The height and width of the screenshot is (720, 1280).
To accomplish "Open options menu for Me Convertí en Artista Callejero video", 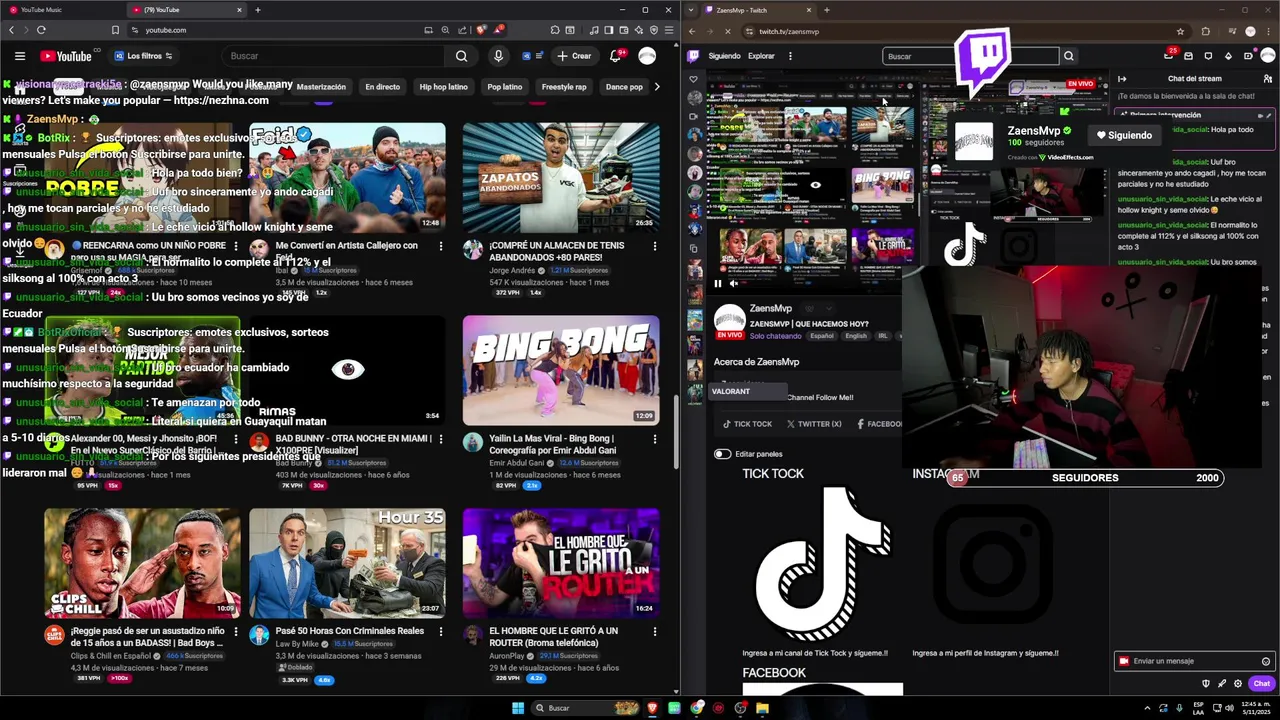I will pyautogui.click(x=441, y=246).
